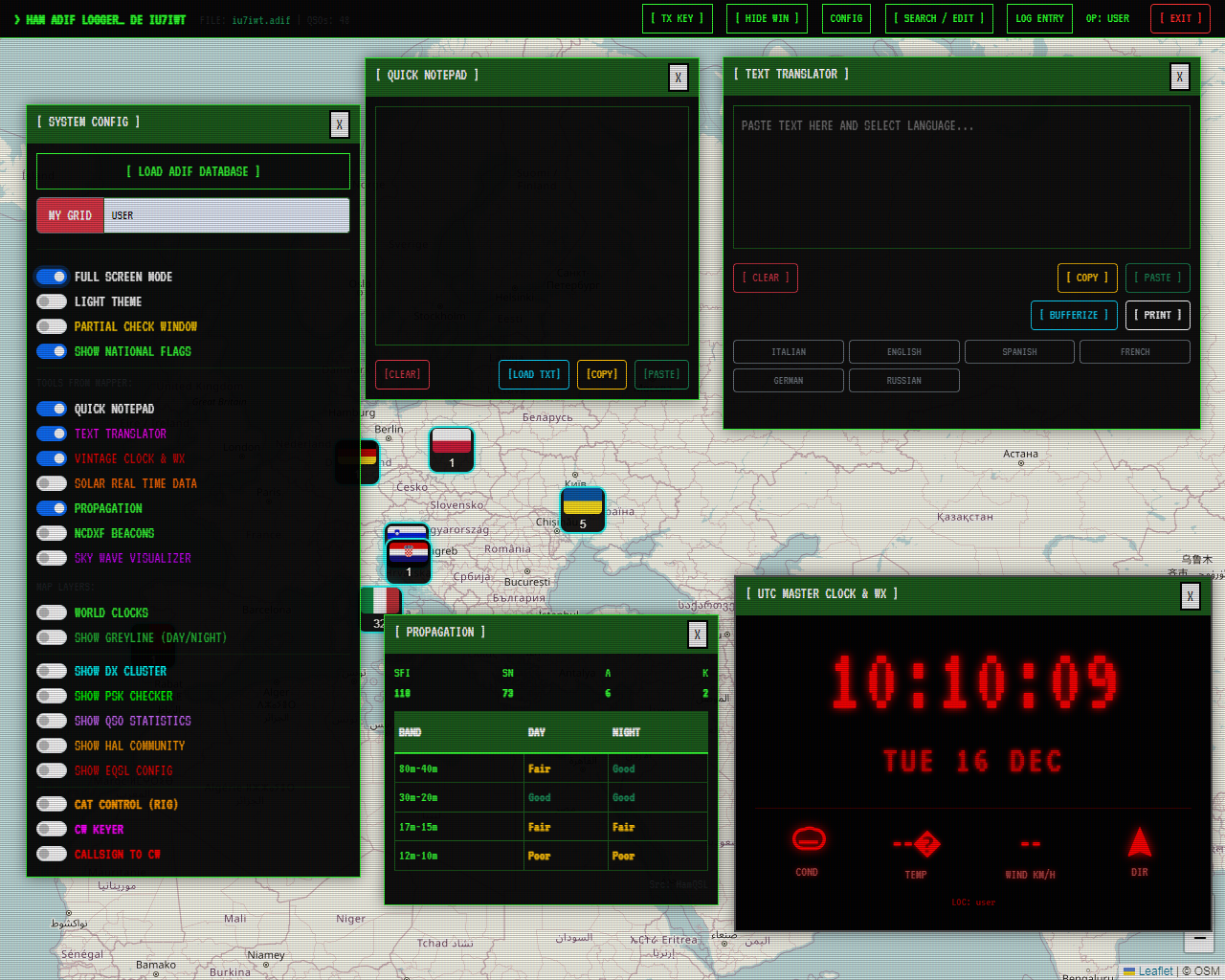Click the Italy flag marker on map
This screenshot has height=980, width=1225.
[x=381, y=603]
